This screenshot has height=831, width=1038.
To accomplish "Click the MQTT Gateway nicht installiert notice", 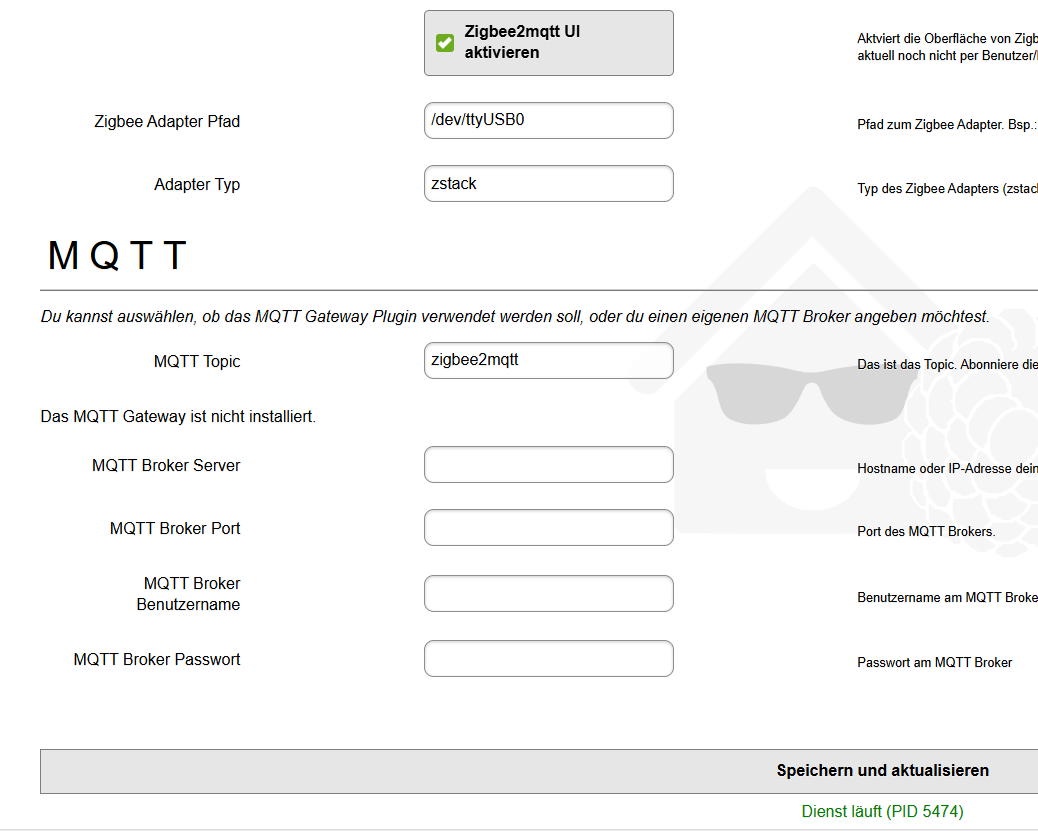I will point(178,416).
